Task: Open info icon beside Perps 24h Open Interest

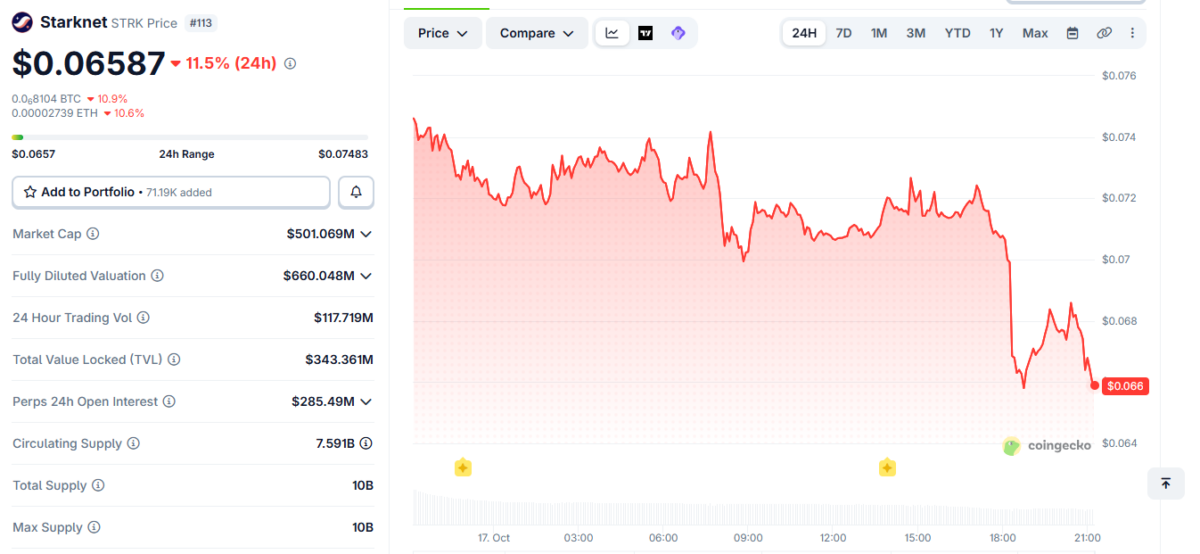Action: point(169,402)
